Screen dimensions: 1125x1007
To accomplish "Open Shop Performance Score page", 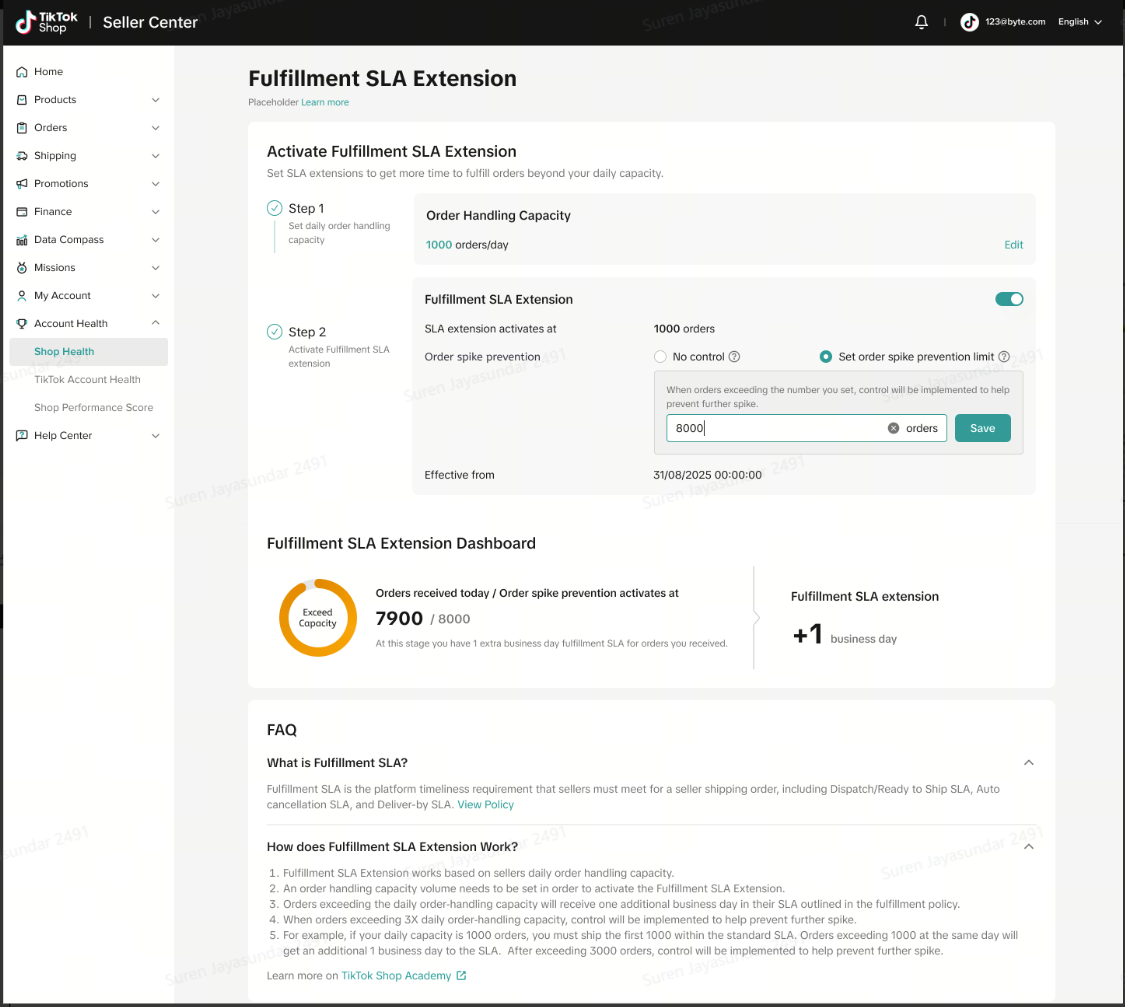I will [x=93, y=408].
